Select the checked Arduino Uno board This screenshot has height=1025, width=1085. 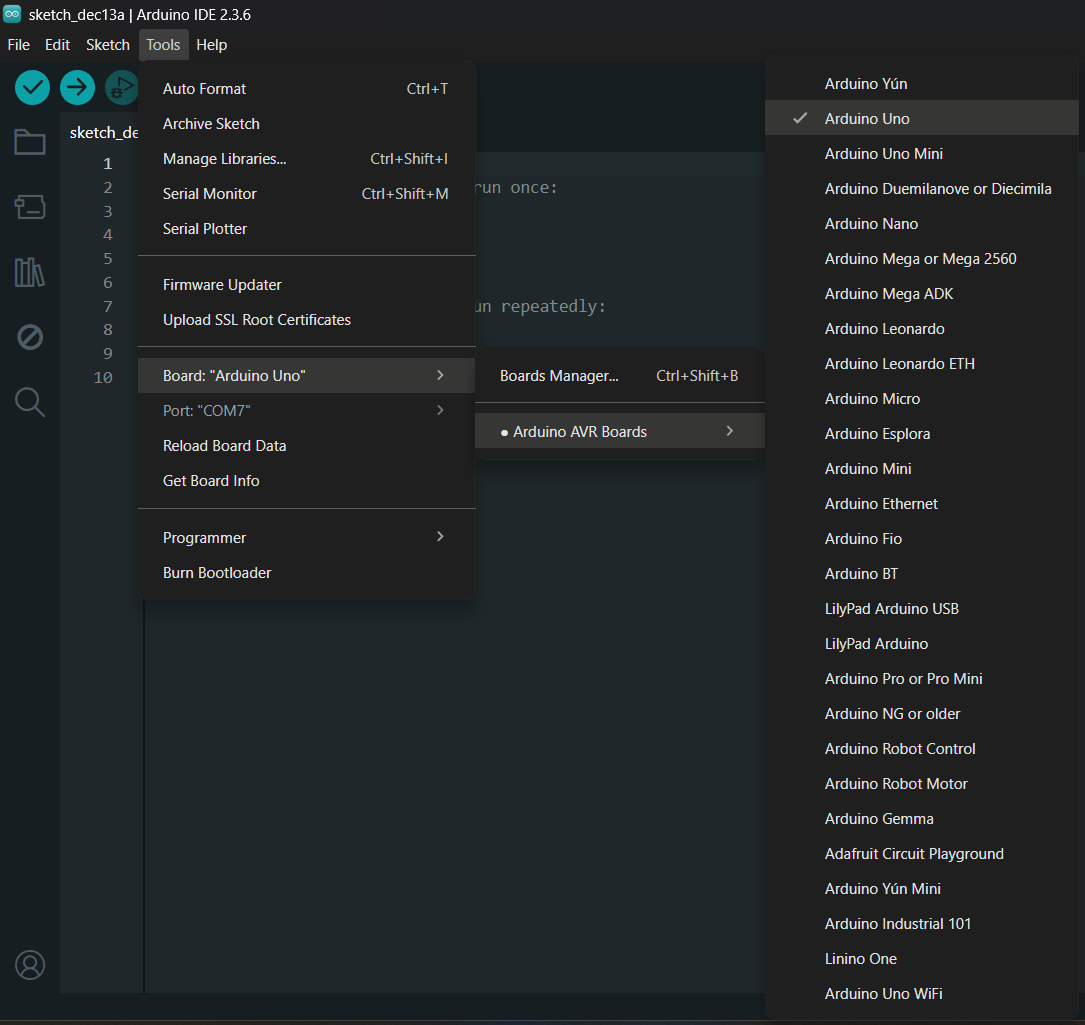[867, 119]
